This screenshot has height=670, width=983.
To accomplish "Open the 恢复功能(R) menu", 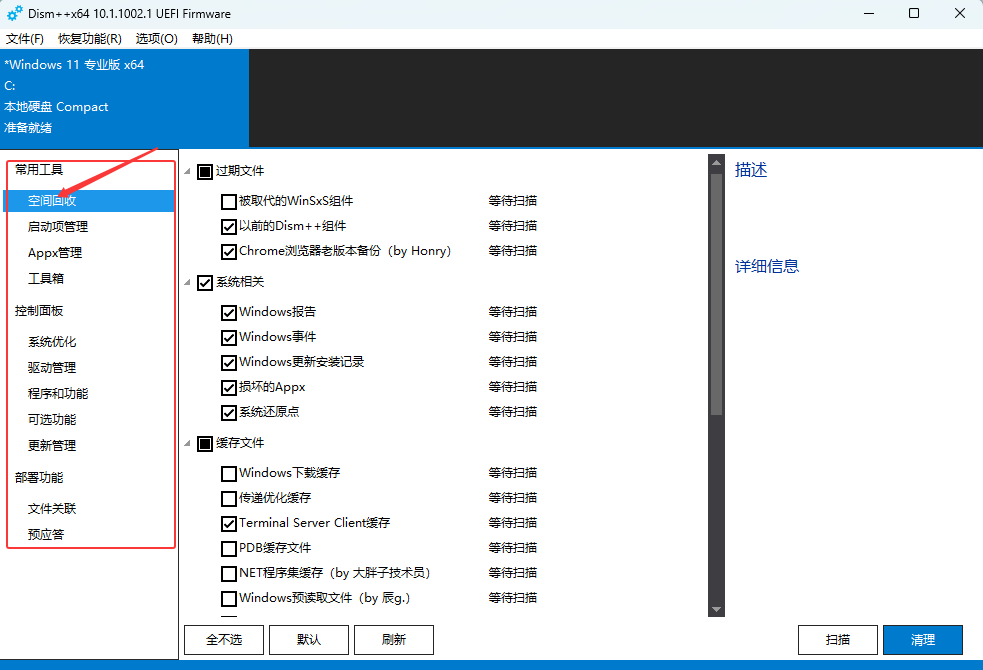I will click(90, 39).
